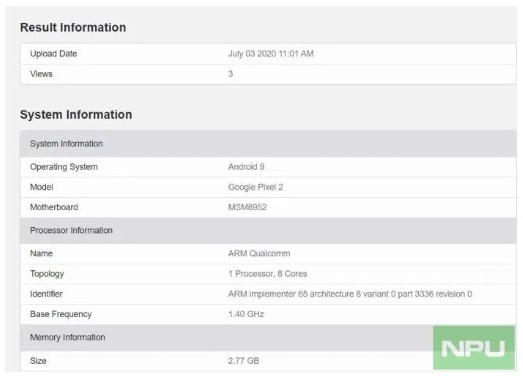Click the July 03 2020 upload date value
This screenshot has height=380, width=523.
click(x=271, y=54)
